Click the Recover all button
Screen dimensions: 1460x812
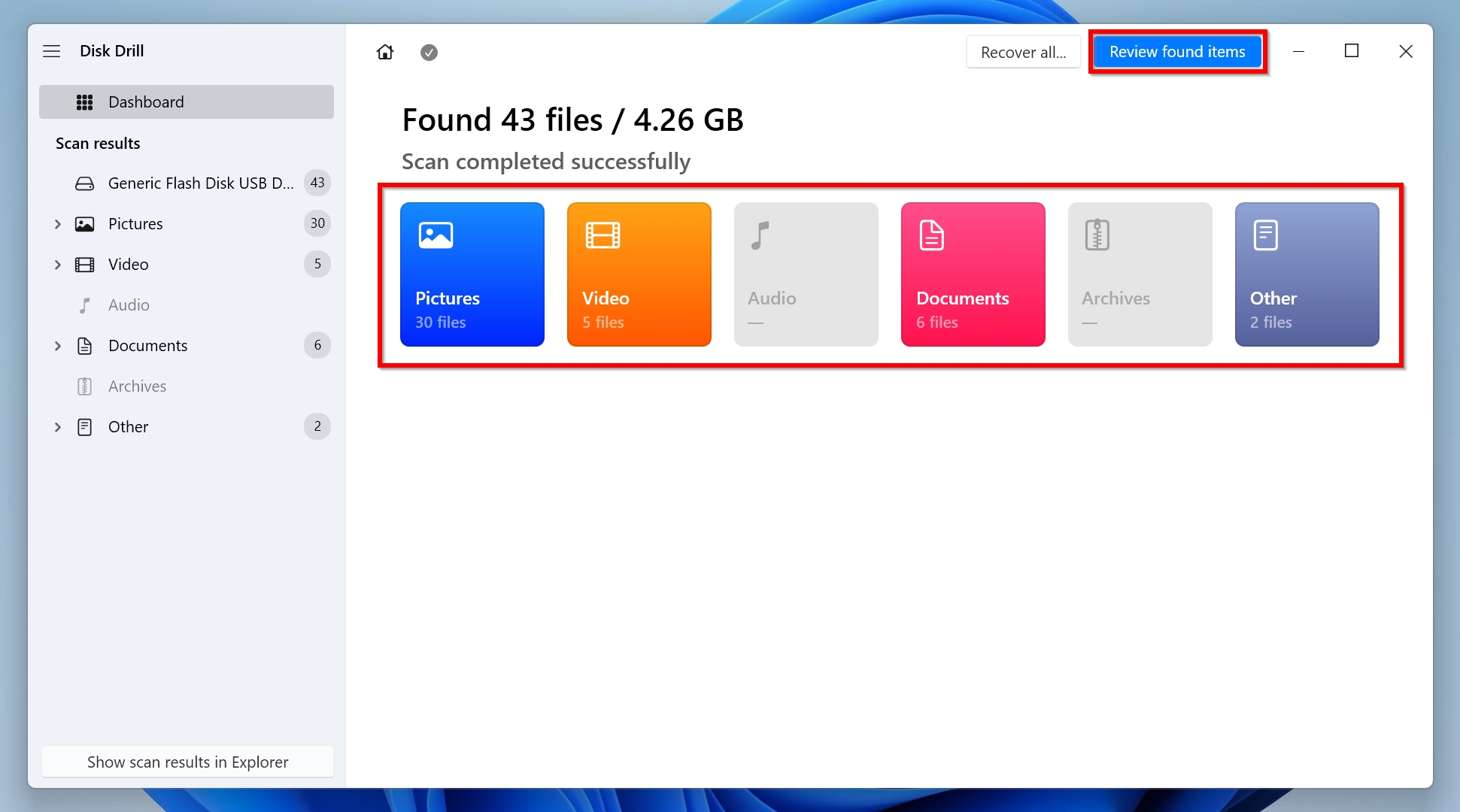(x=1022, y=52)
